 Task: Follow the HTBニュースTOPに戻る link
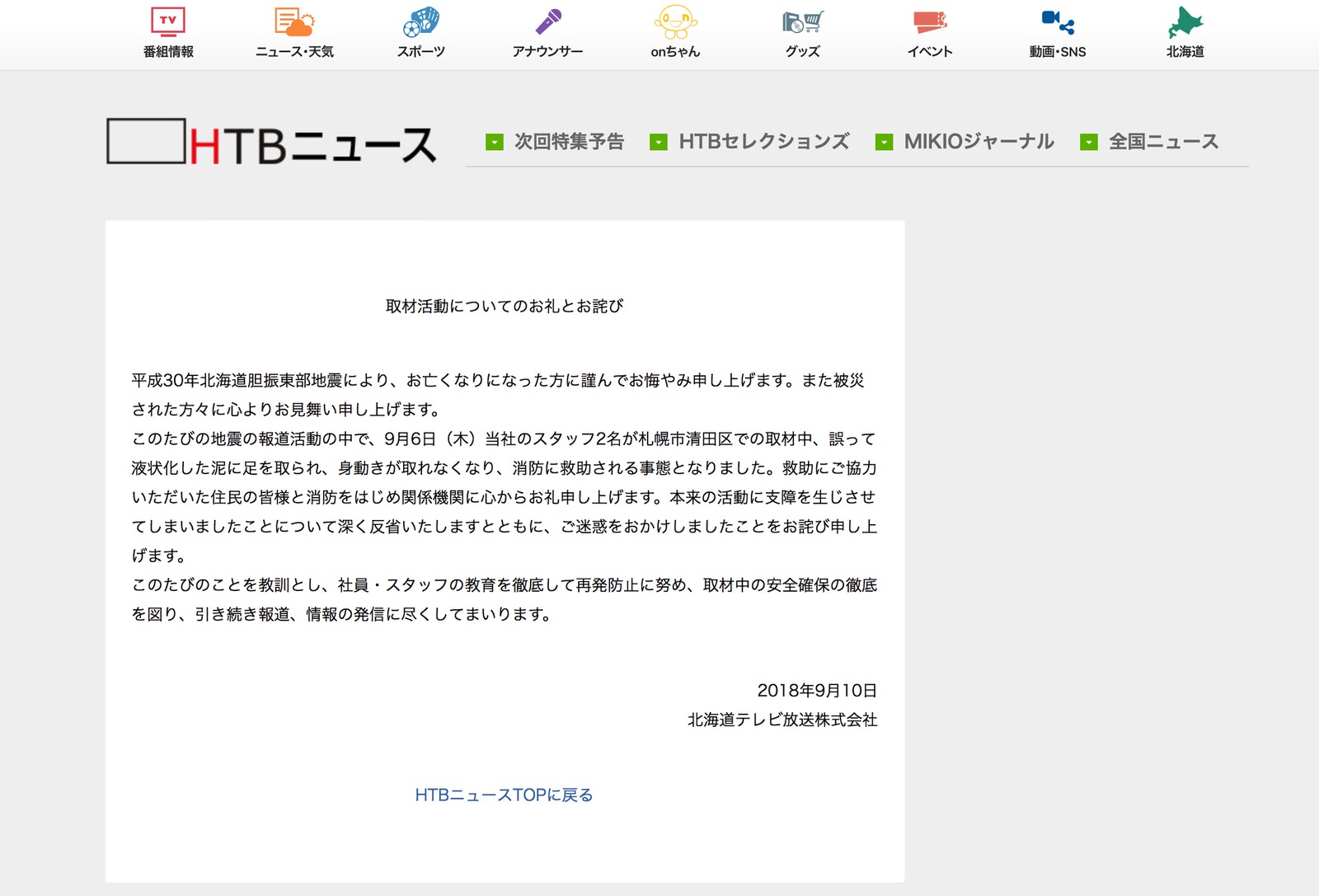505,795
